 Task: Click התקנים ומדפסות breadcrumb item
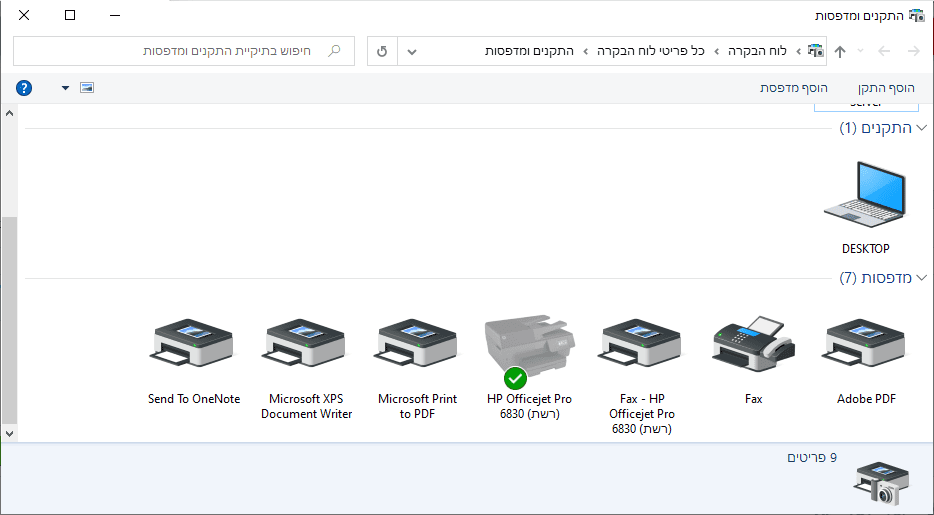(530, 51)
